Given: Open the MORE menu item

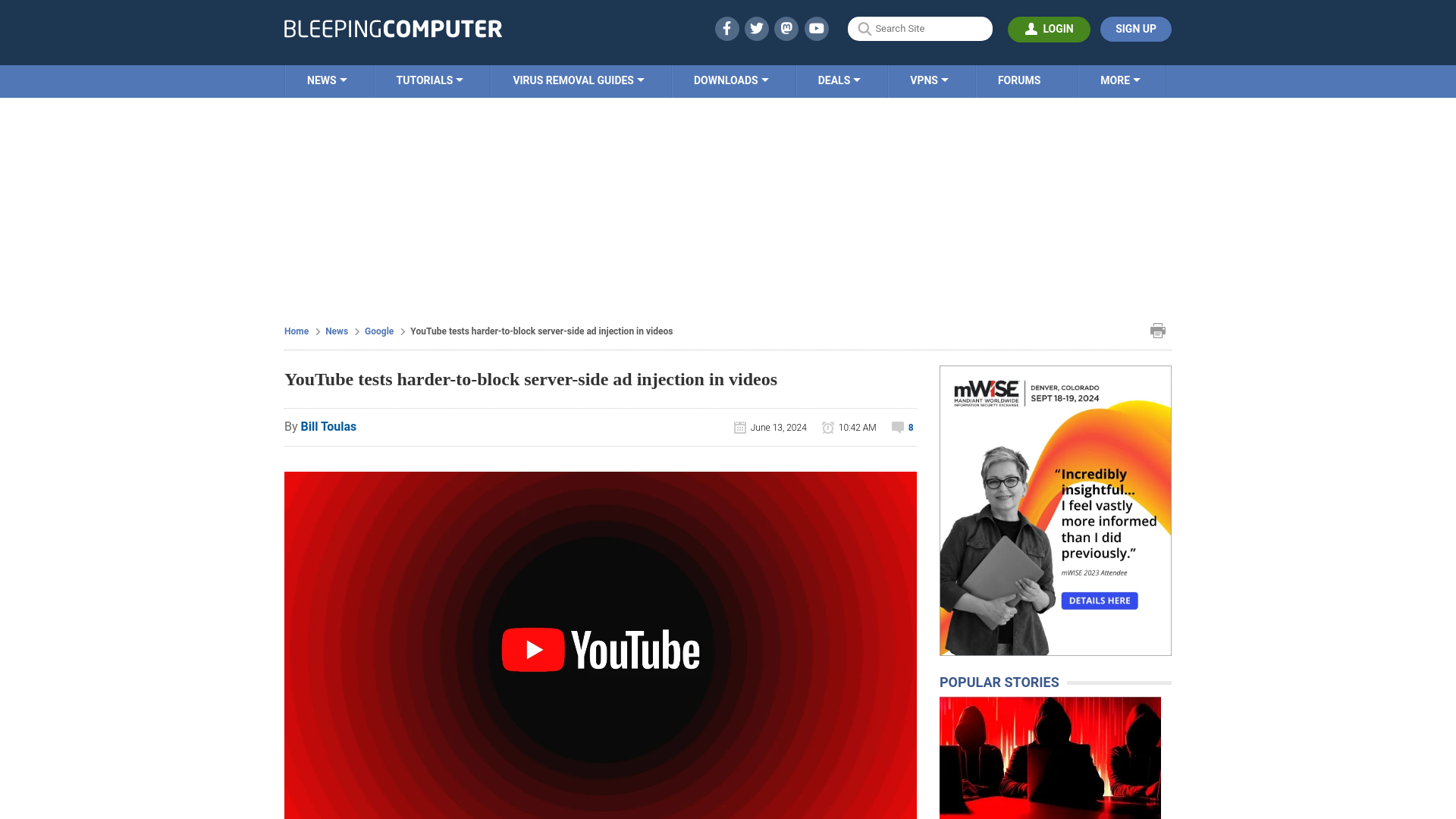Looking at the screenshot, I should point(1120,80).
